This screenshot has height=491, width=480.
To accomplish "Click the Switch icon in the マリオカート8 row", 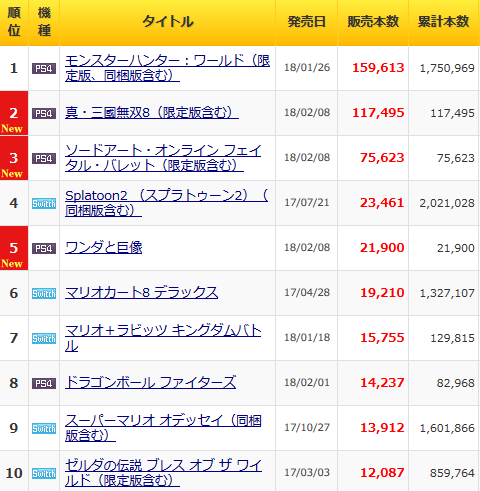I will click(x=44, y=294).
